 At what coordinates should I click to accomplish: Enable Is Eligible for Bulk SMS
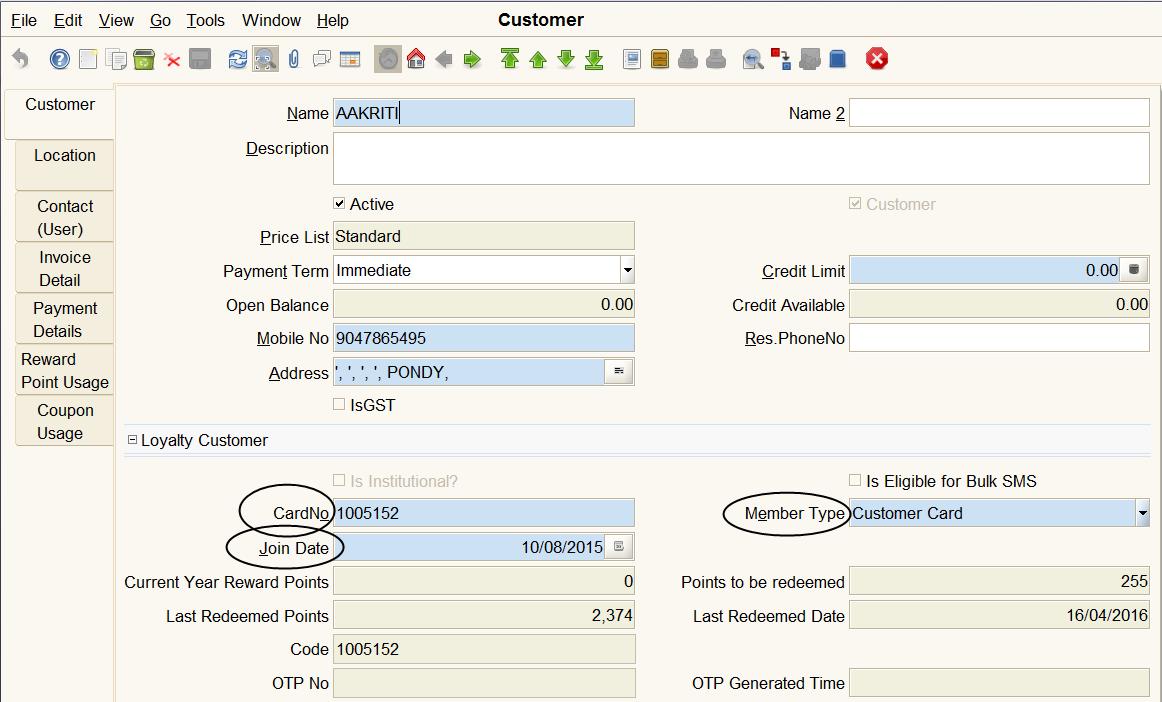(855, 480)
